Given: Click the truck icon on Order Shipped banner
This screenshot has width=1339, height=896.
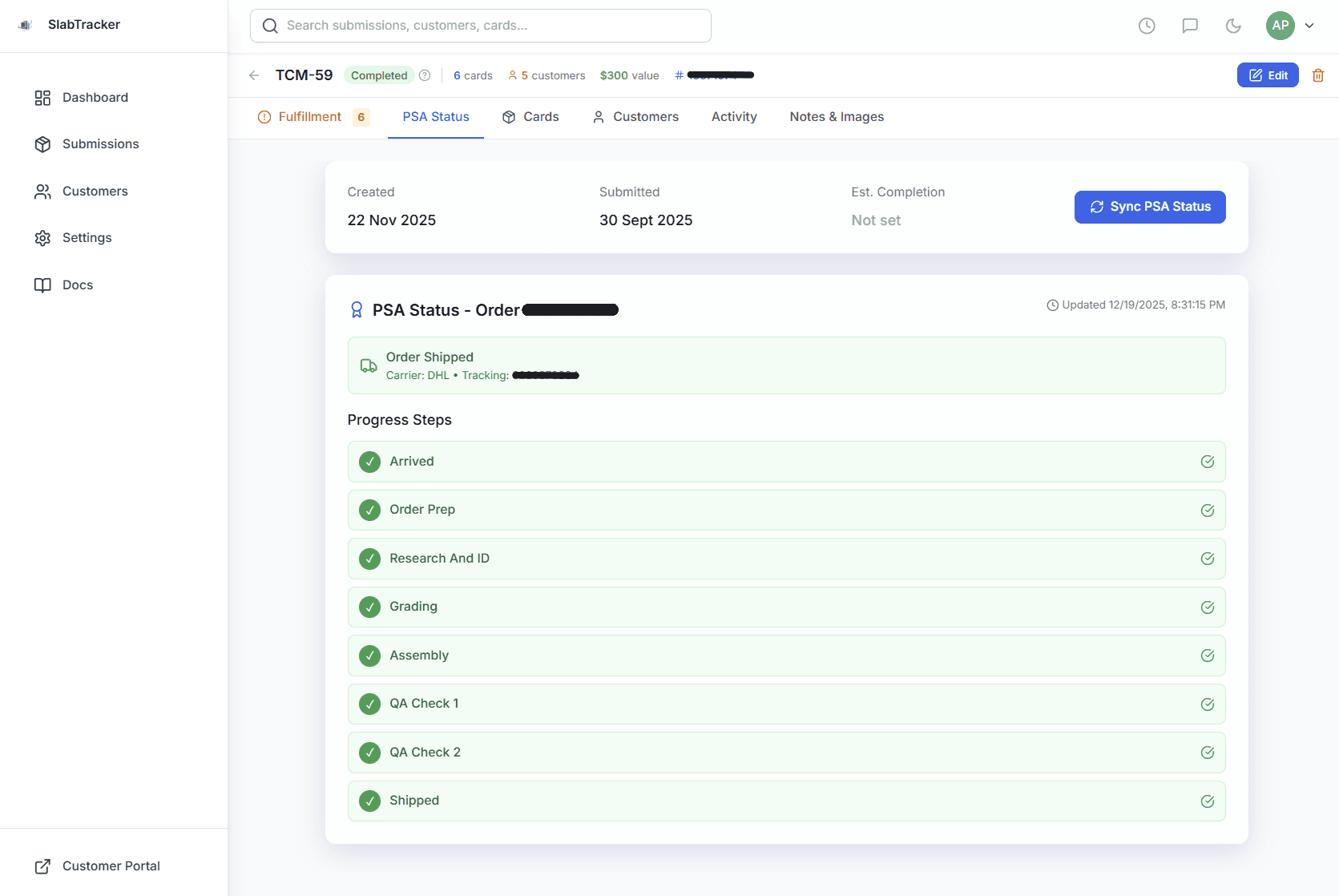Looking at the screenshot, I should point(369,365).
